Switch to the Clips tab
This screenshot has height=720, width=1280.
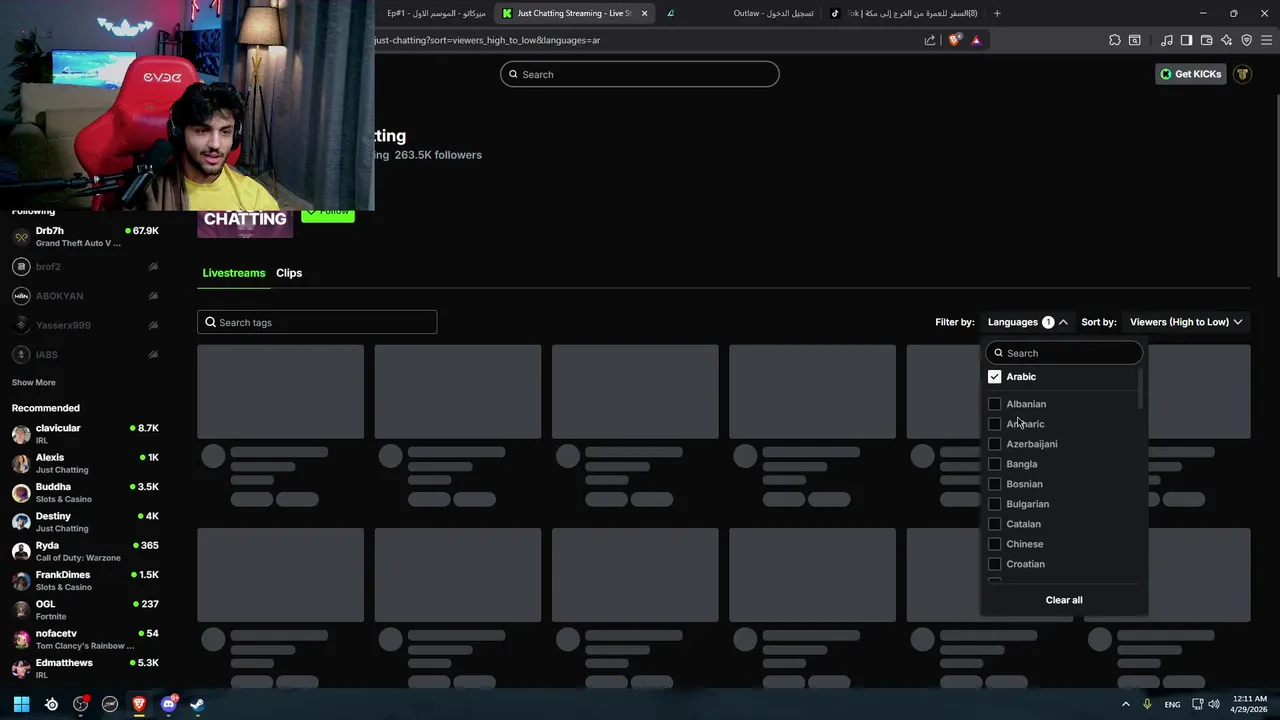(x=289, y=273)
